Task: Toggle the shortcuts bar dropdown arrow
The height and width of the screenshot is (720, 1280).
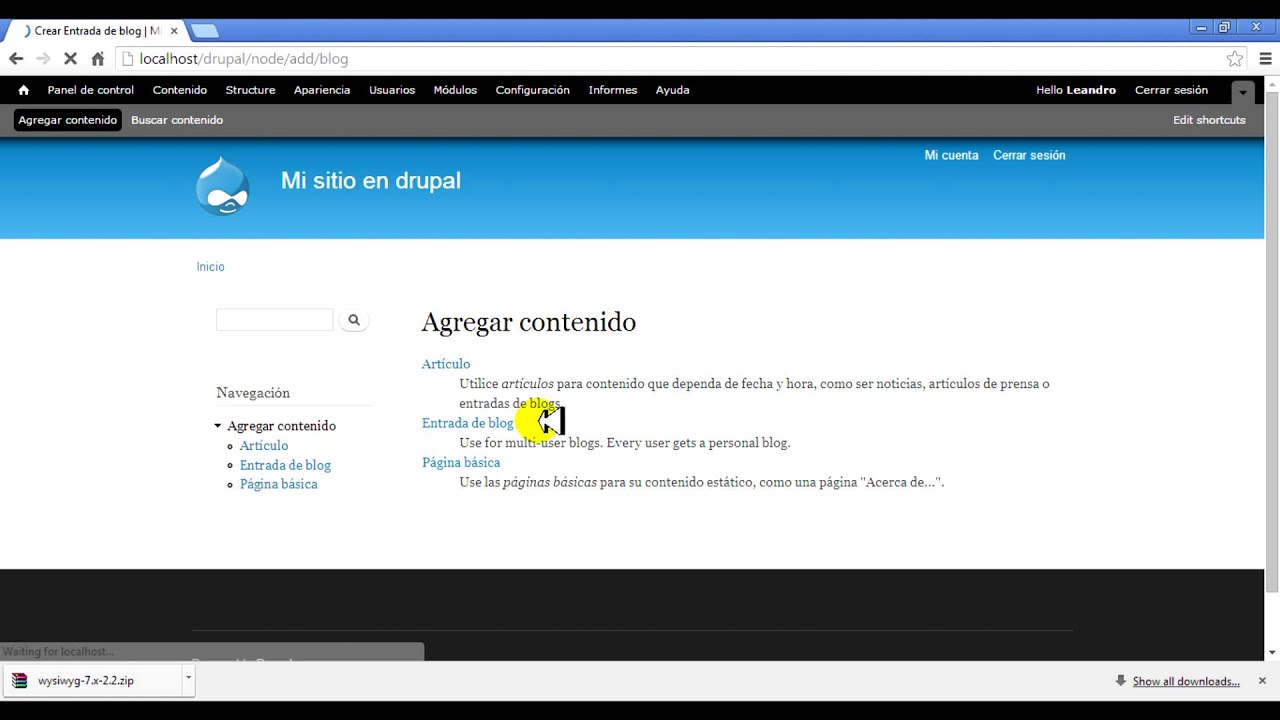Action: click(1243, 92)
